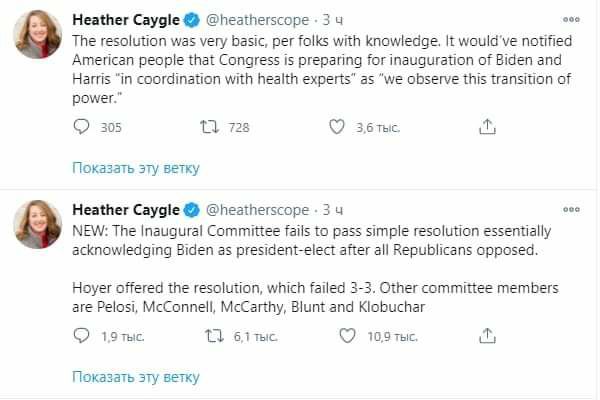The height and width of the screenshot is (400, 600).
Task: Reply to the NEW: Inaugural Committee tweet
Action: coord(82,336)
